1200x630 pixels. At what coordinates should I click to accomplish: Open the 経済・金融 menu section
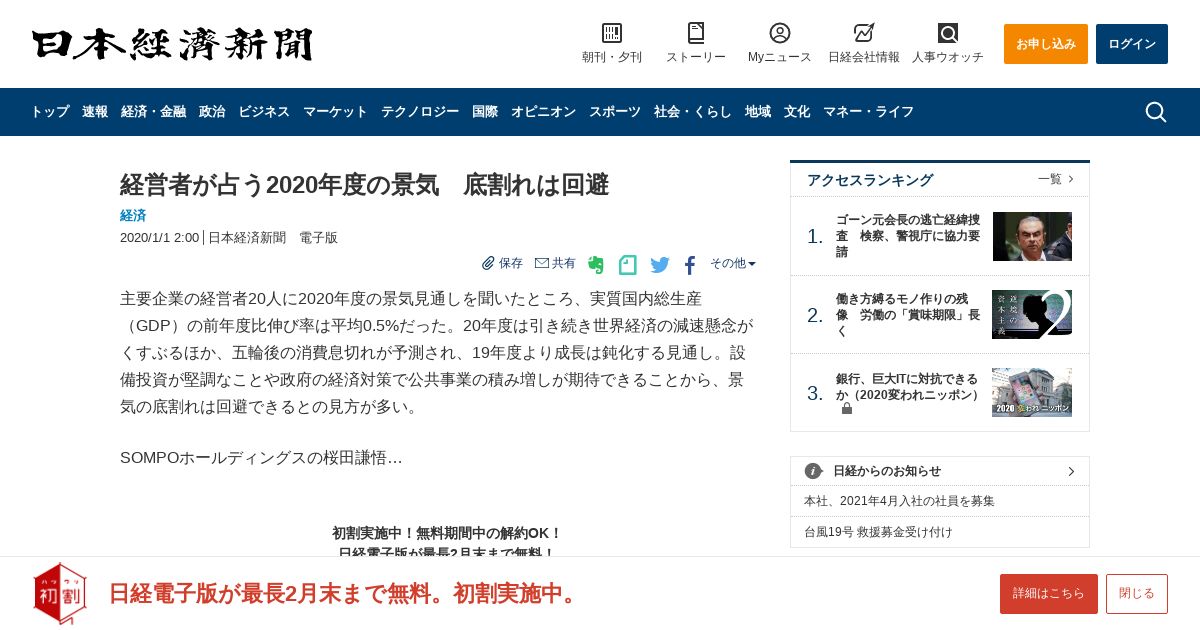pos(153,112)
